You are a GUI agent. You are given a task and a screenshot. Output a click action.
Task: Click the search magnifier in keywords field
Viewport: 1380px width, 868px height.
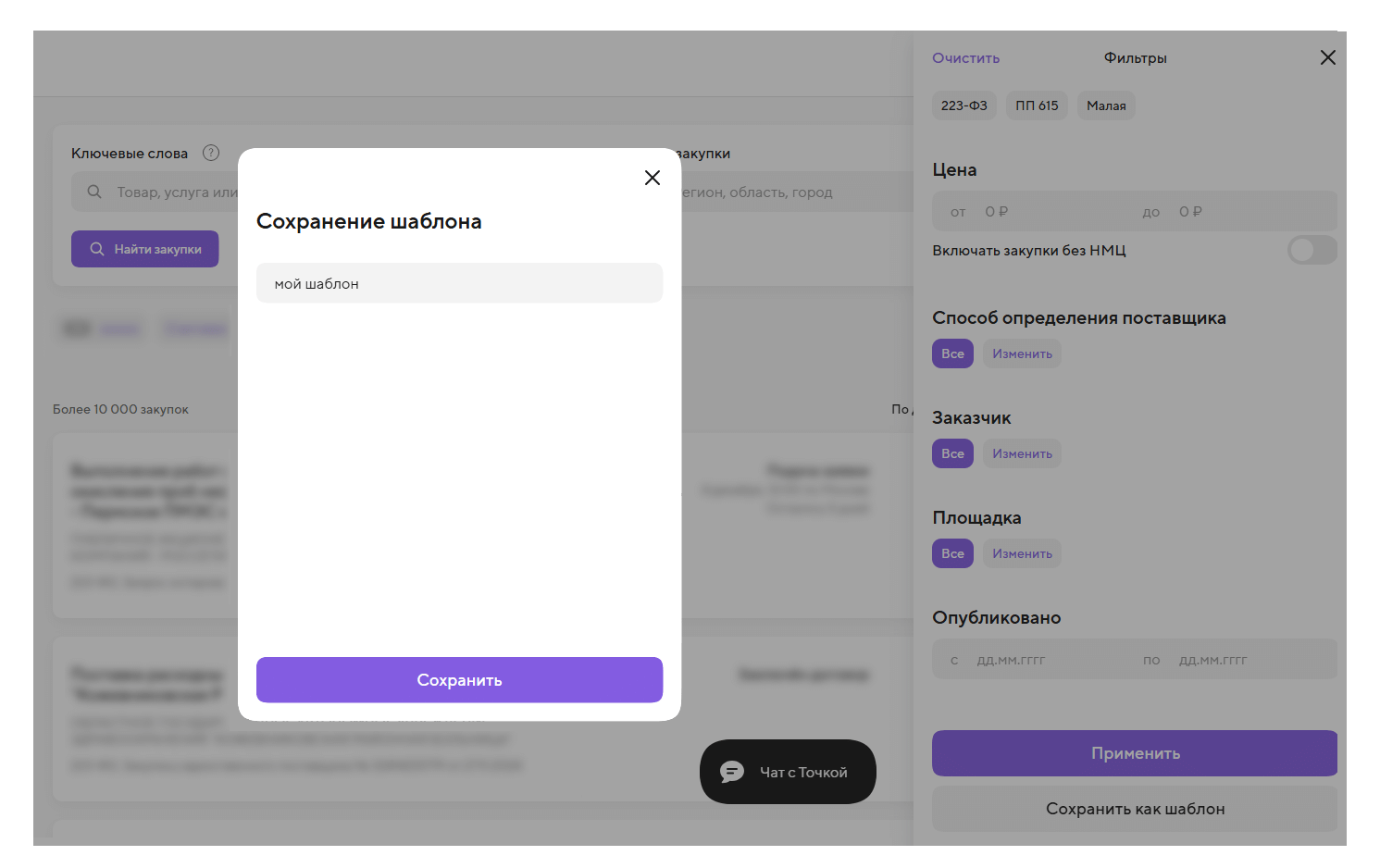(x=94, y=192)
